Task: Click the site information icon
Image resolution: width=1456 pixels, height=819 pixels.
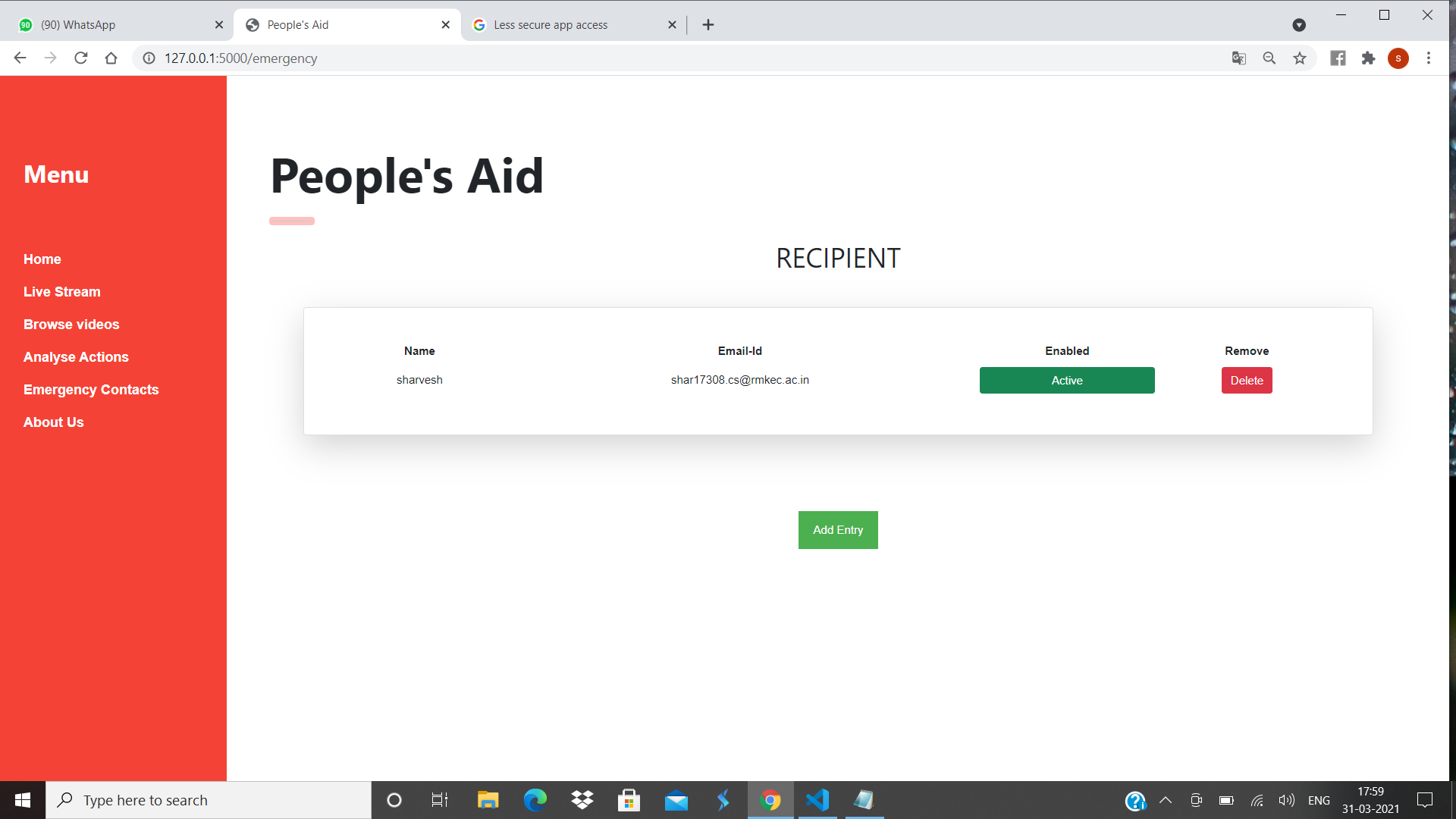Action: pyautogui.click(x=149, y=58)
